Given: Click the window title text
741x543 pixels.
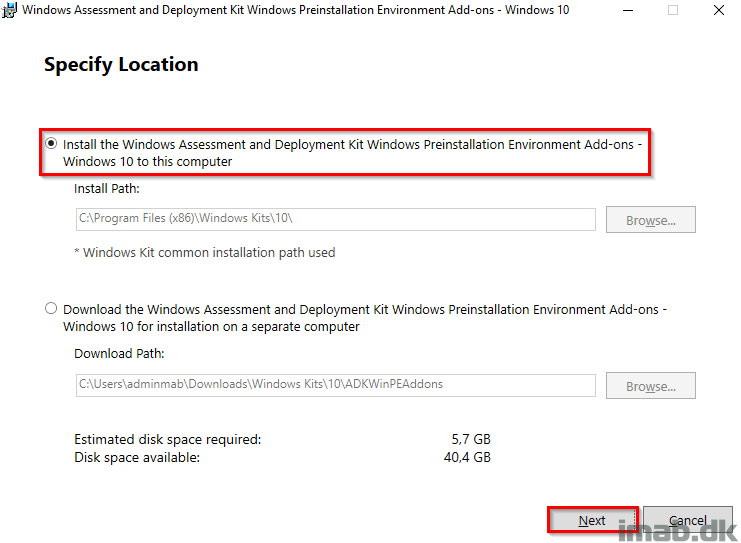Looking at the screenshot, I should tap(296, 10).
